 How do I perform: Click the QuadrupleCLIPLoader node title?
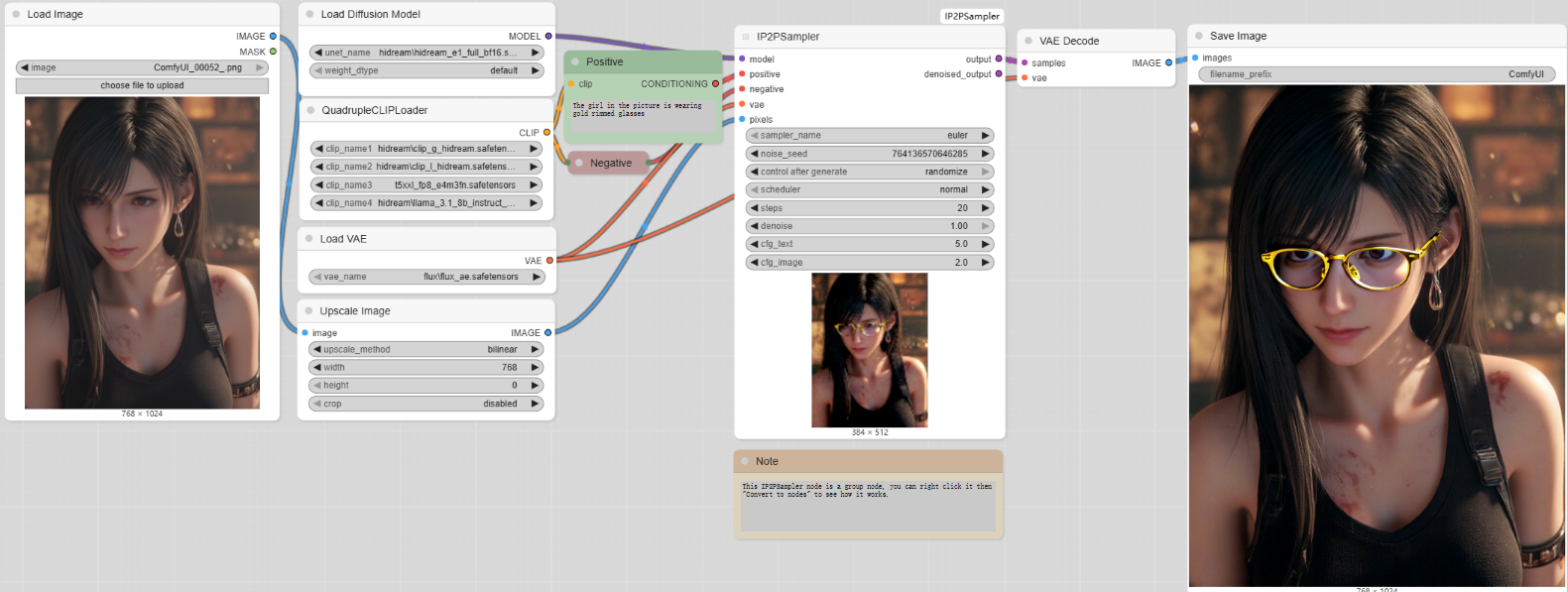click(375, 110)
